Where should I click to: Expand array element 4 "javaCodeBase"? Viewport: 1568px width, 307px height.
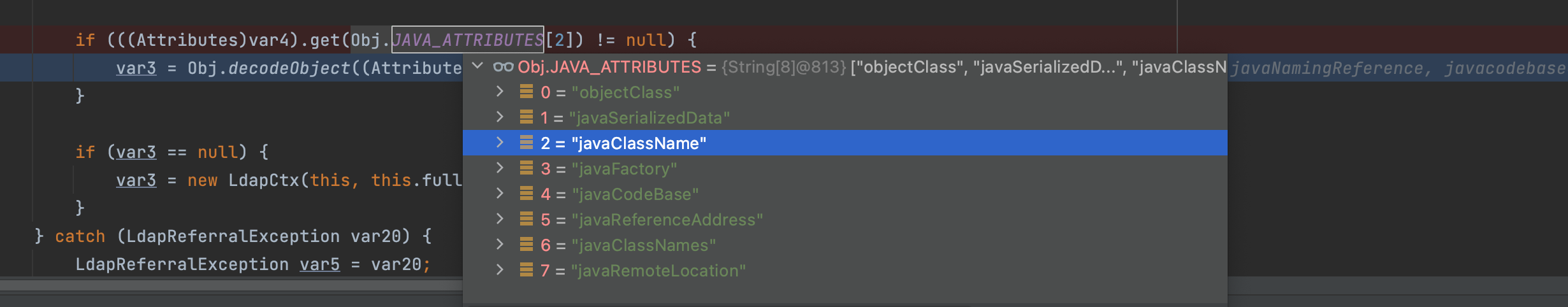[500, 194]
